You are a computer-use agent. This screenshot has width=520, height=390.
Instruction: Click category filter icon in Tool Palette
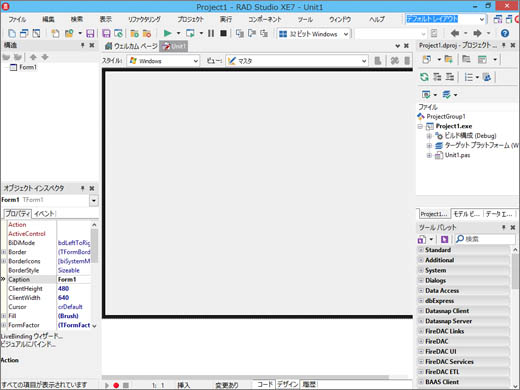click(x=422, y=239)
